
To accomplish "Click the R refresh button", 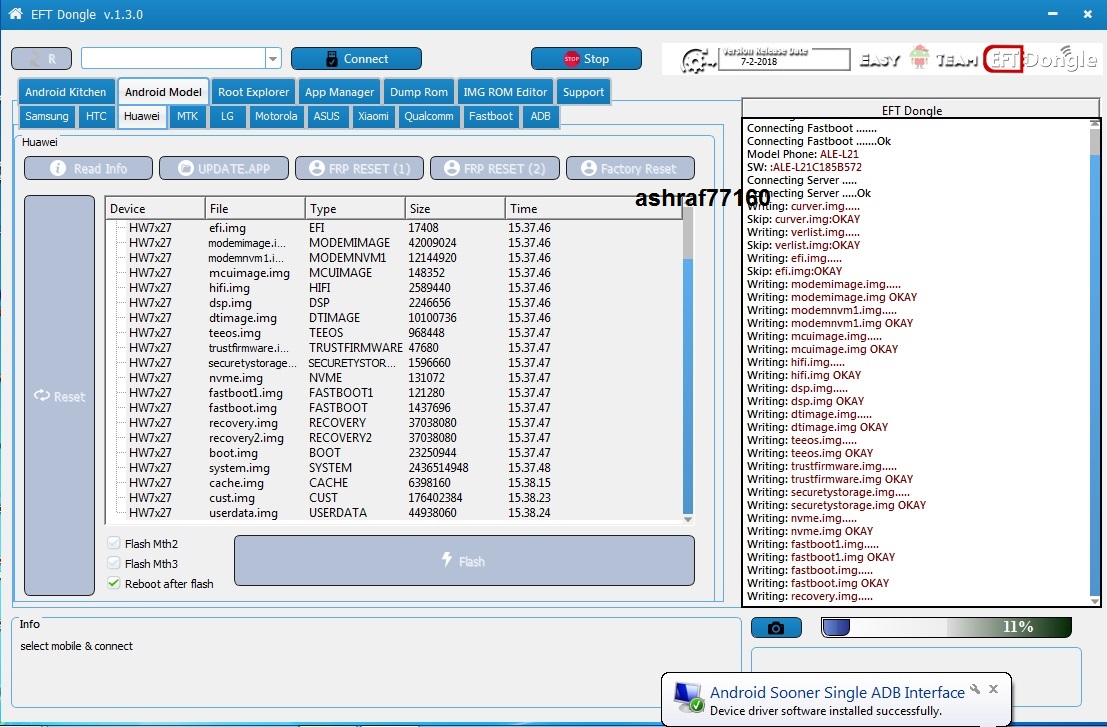I will [x=42, y=59].
